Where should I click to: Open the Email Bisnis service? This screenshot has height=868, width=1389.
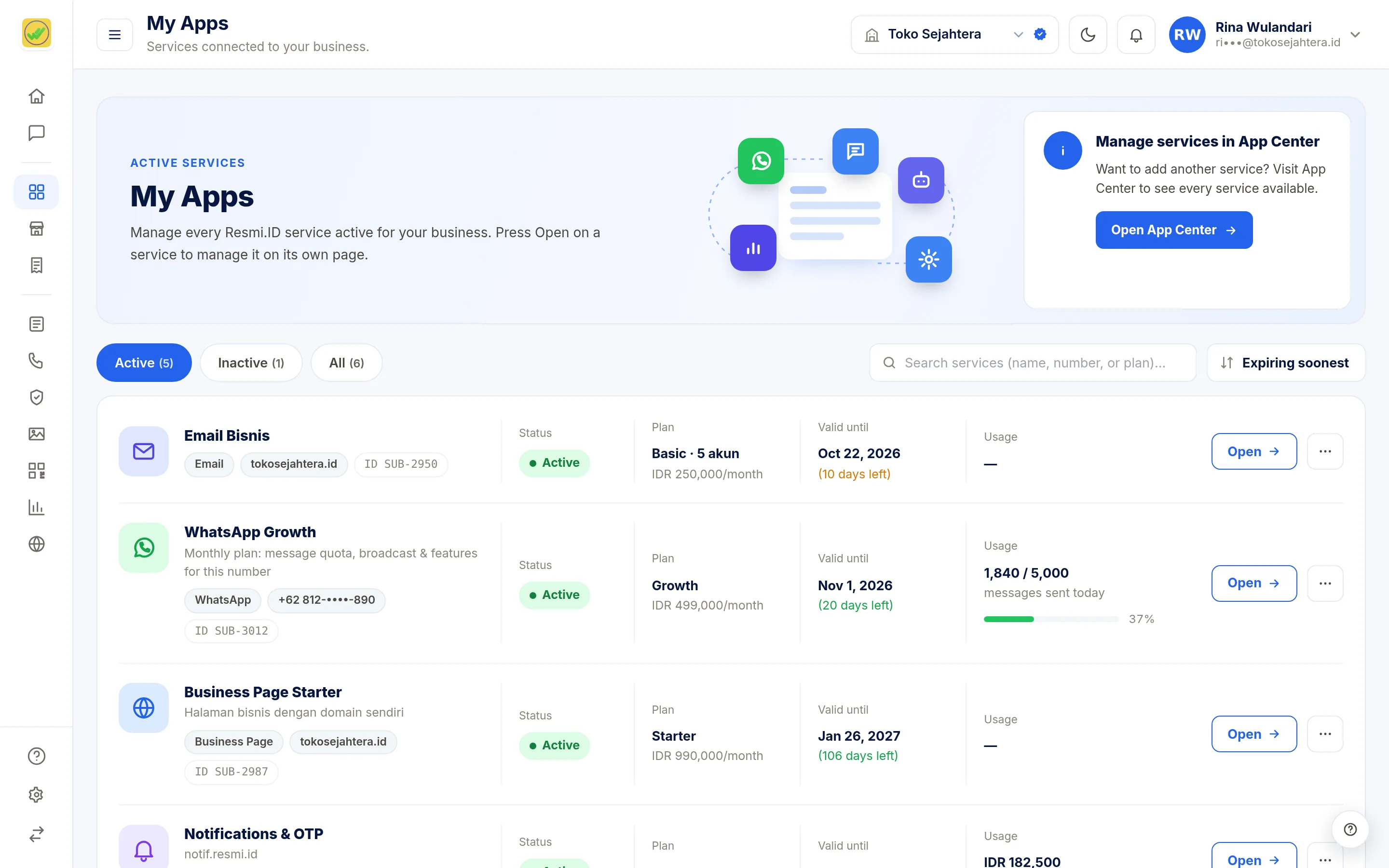1254,451
